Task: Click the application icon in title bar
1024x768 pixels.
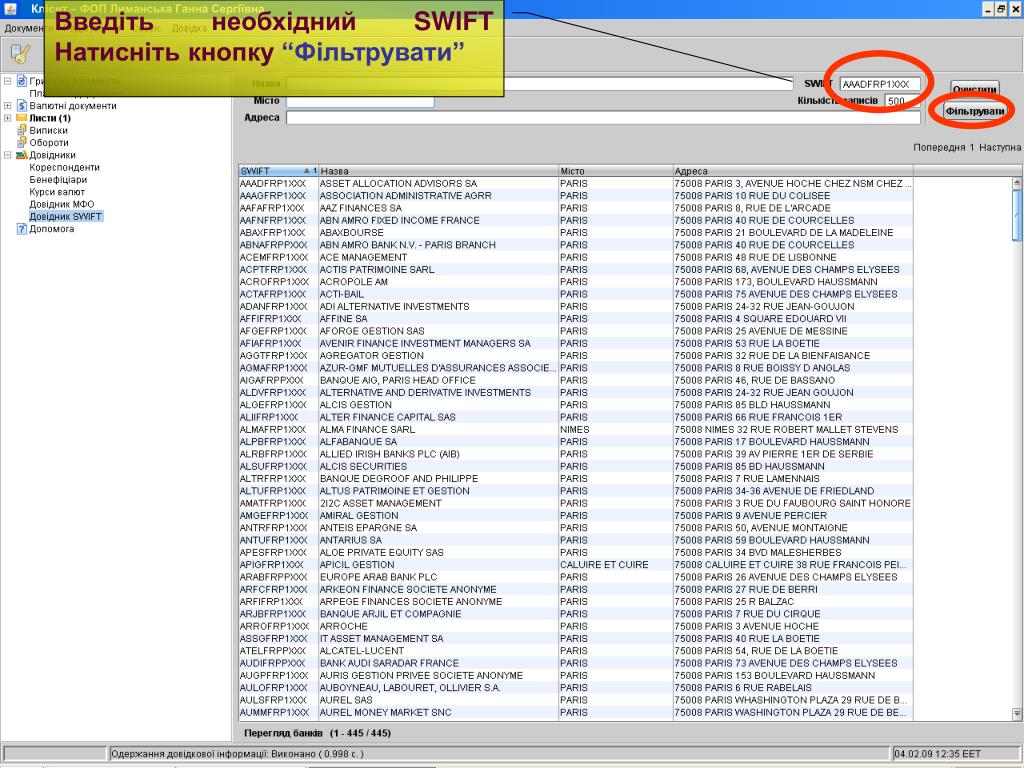Action: pyautogui.click(x=10, y=8)
